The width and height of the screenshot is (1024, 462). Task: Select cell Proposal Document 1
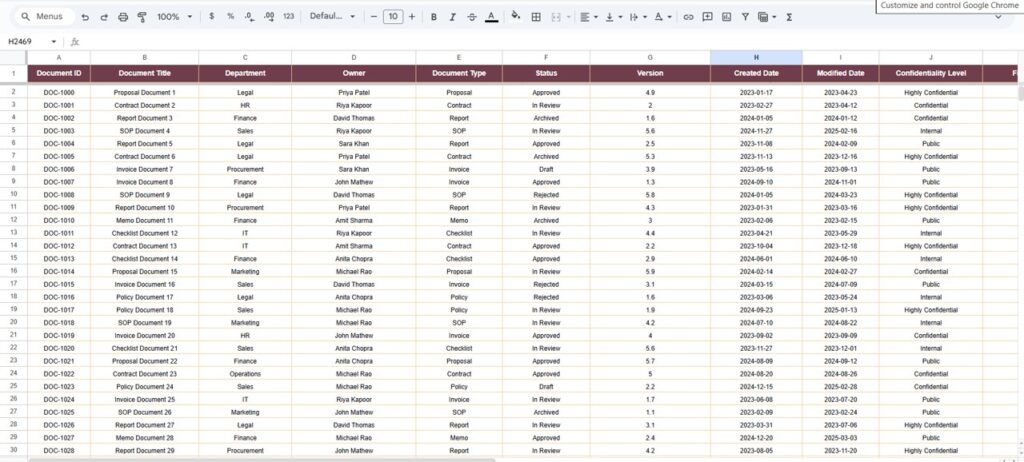pos(145,93)
